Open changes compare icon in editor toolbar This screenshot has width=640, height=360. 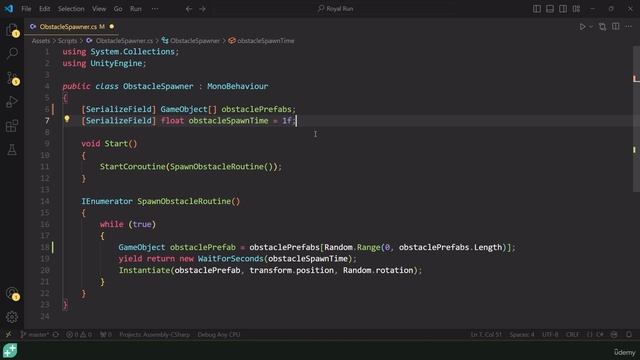click(602, 27)
